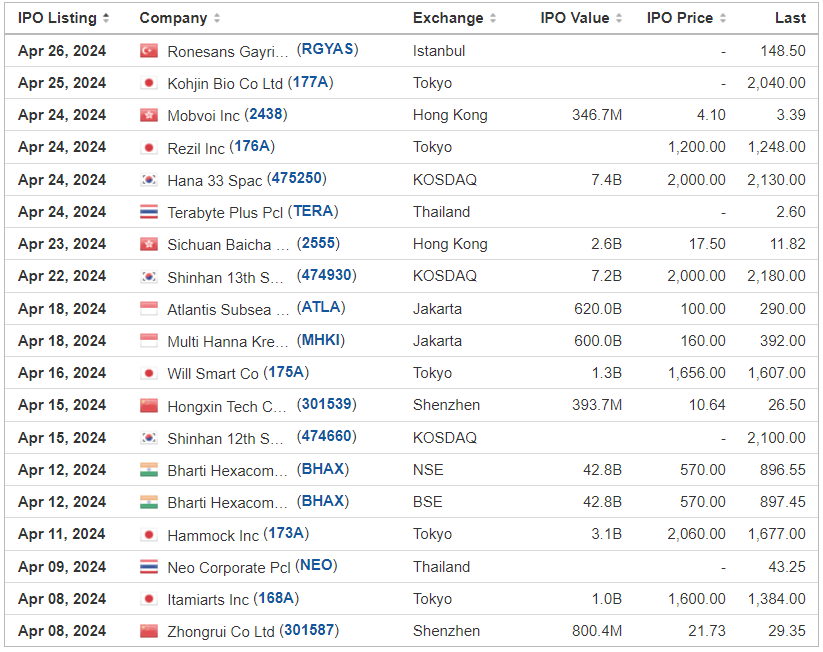The width and height of the screenshot is (823, 652).
Task: Click the Shenzhen cell in Zhongrui row
Action: [x=446, y=630]
